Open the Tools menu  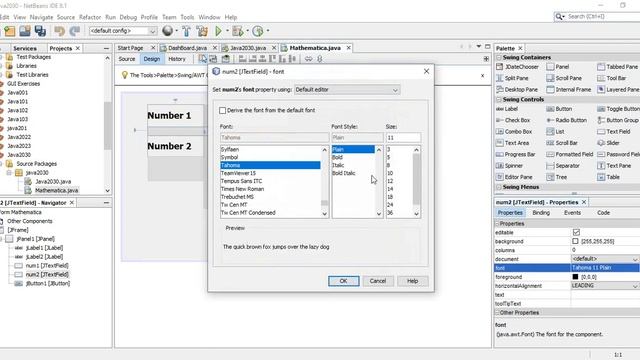pyautogui.click(x=187, y=17)
